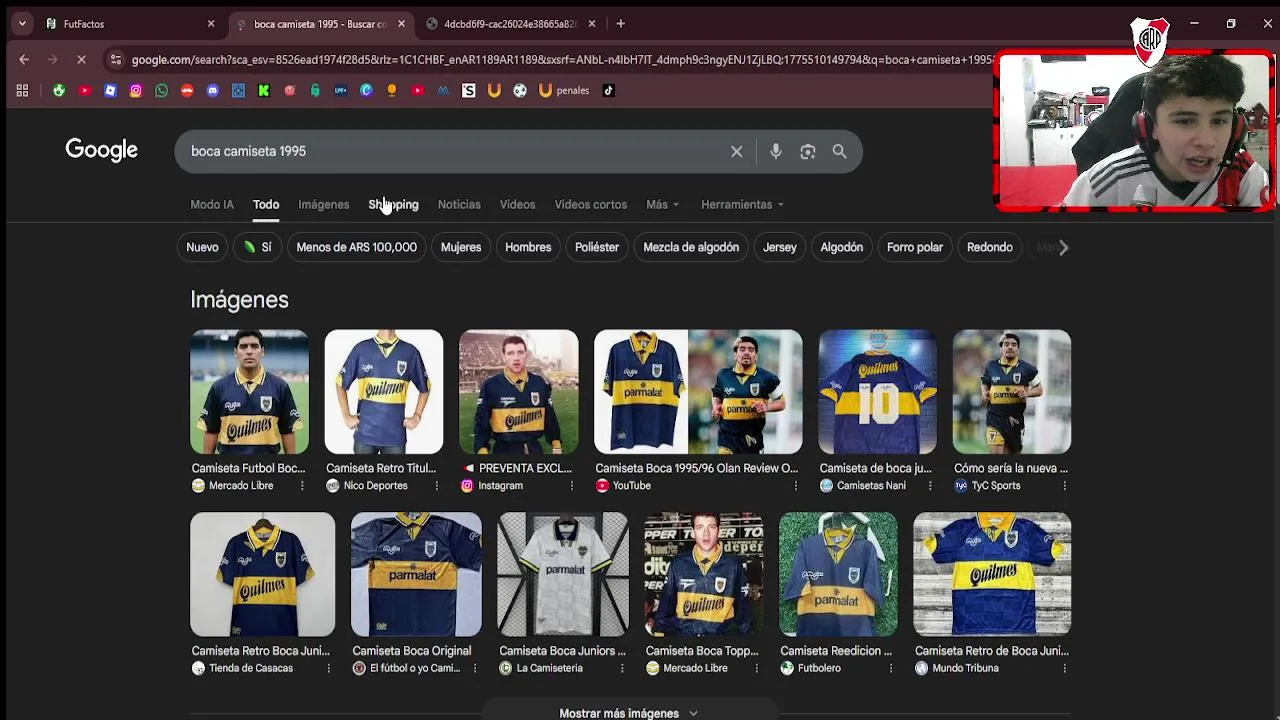Screen dimensions: 1280x720
Task: Open the Camiseta de boca ju... number 10 thumbnail
Action: point(878,391)
